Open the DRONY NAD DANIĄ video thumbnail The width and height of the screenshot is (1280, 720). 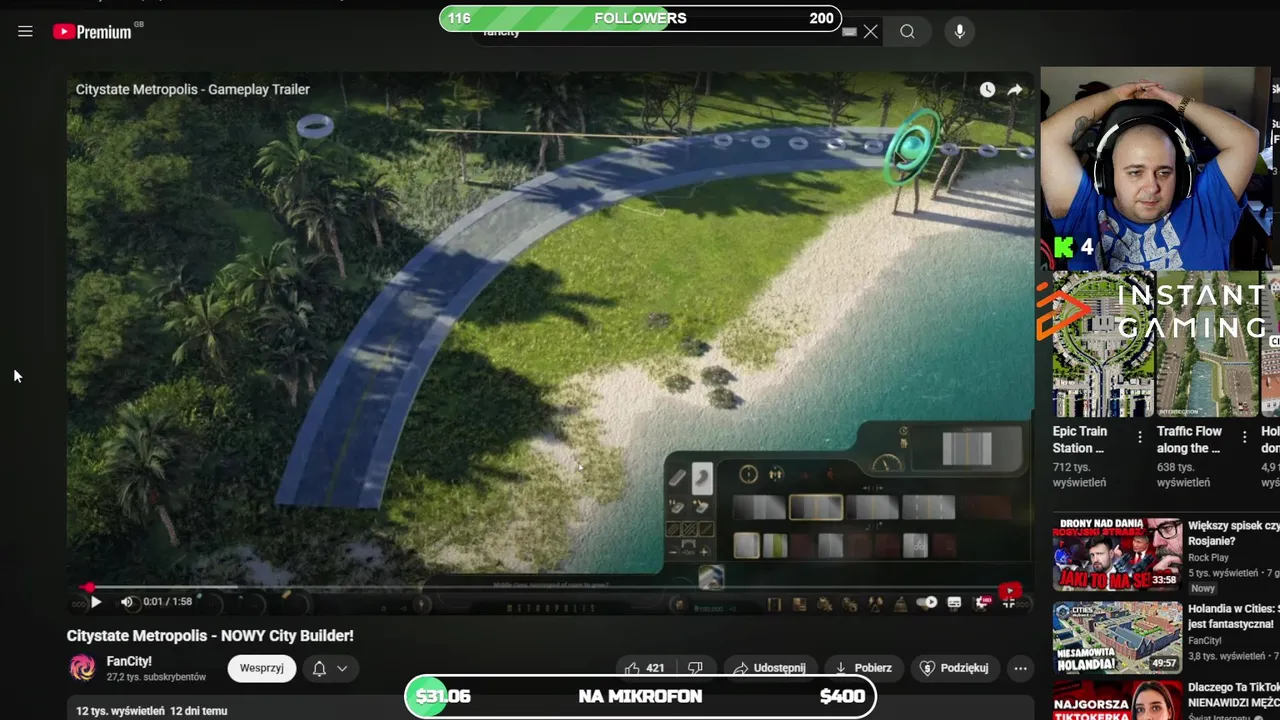pyautogui.click(x=1117, y=554)
